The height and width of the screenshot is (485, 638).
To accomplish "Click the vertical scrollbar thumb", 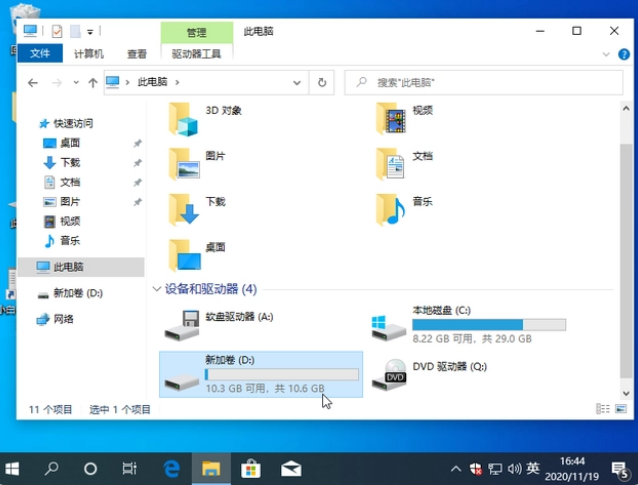I will (626, 260).
